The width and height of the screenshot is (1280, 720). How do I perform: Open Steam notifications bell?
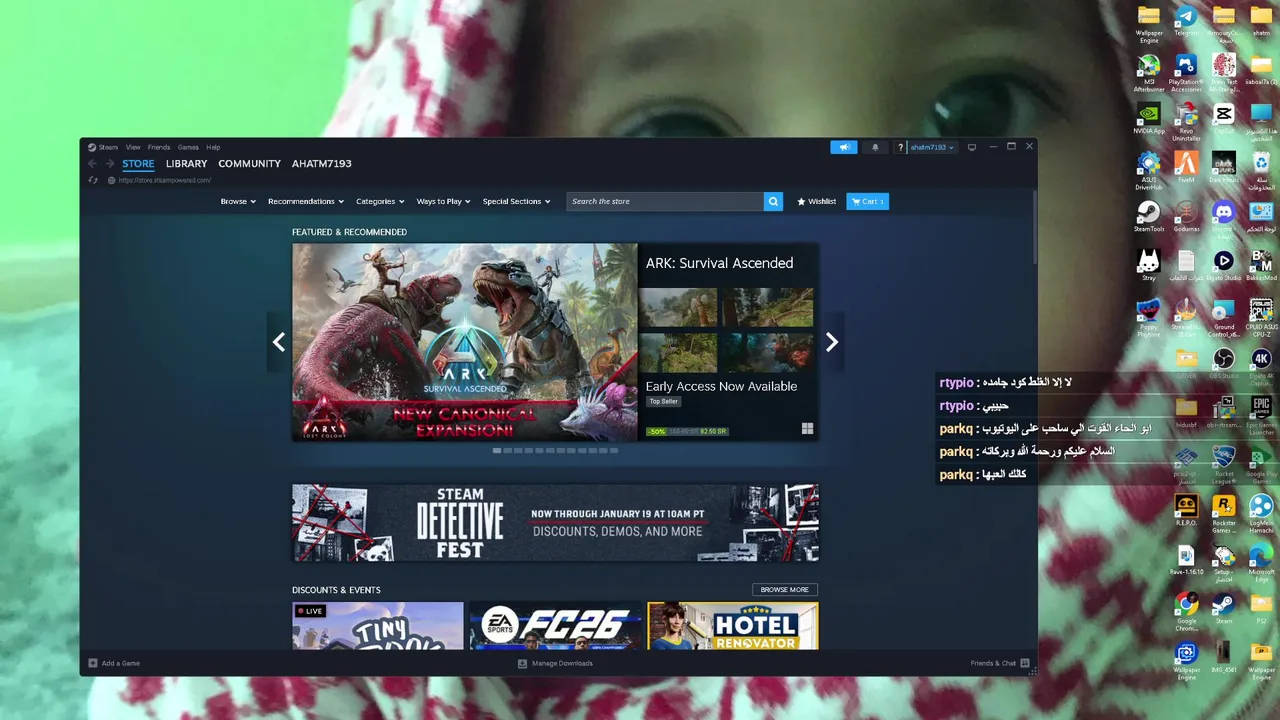(875, 147)
